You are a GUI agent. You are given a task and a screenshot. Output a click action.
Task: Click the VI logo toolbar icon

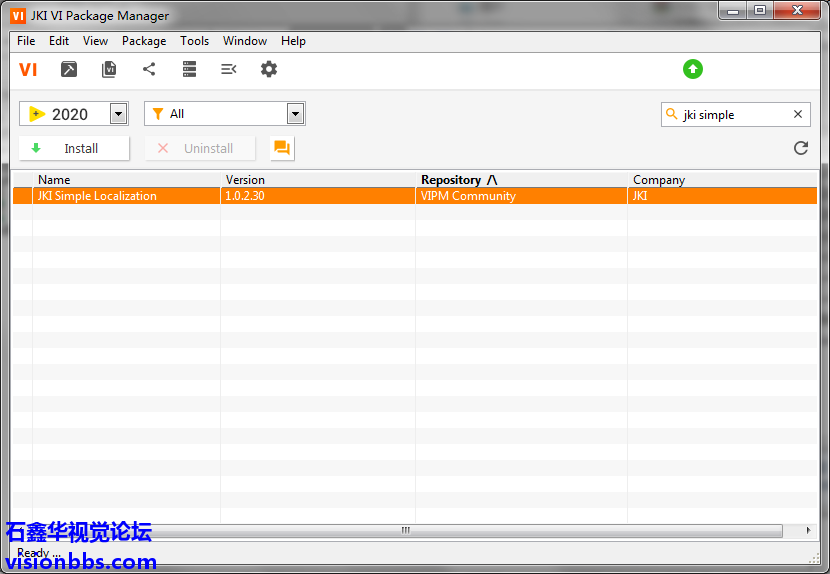coord(28,69)
